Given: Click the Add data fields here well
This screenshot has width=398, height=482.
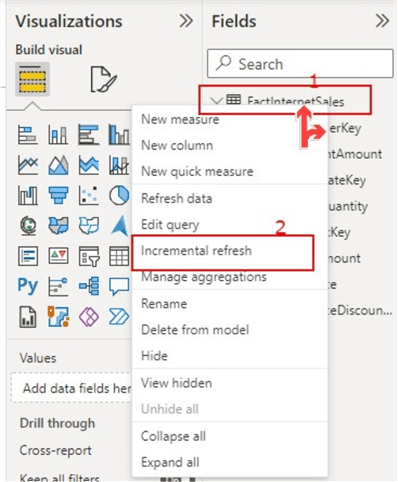Looking at the screenshot, I should coord(71,388).
